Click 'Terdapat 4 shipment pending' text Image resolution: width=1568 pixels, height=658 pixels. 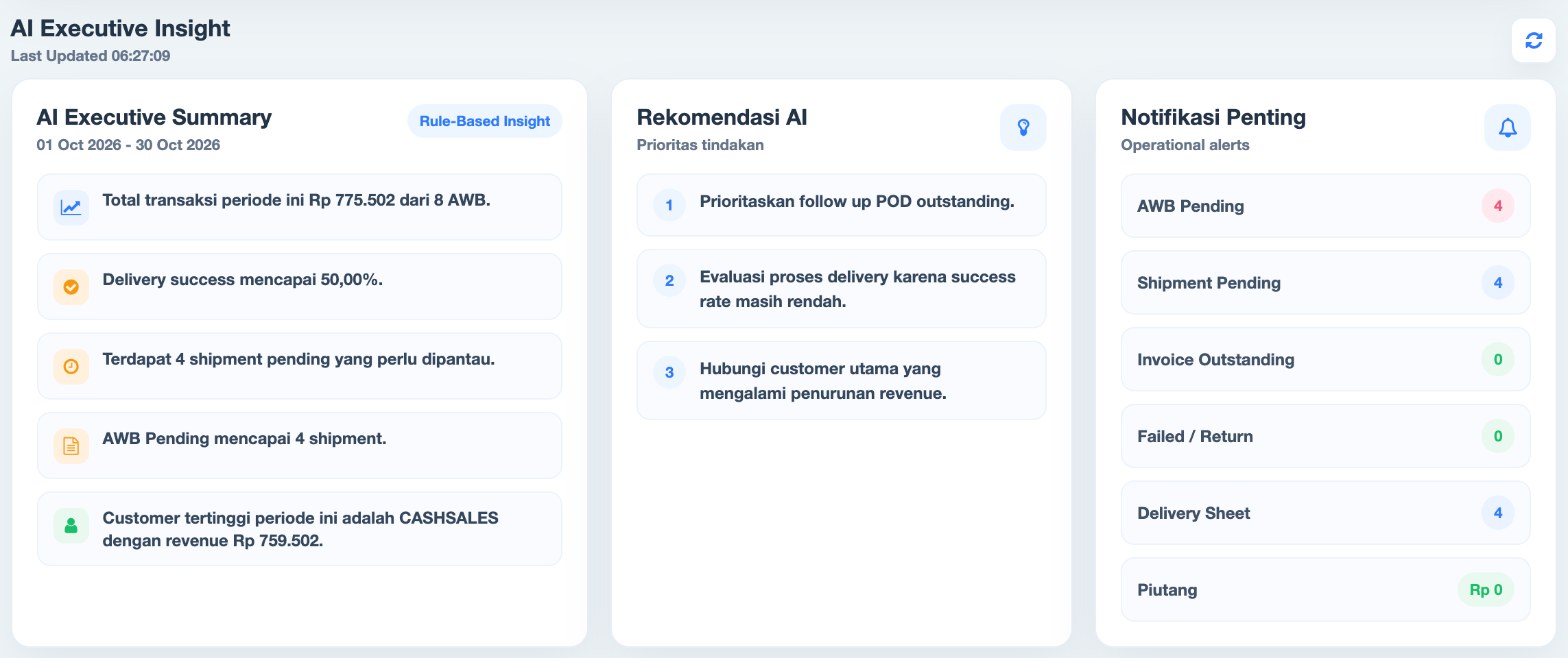(x=298, y=359)
